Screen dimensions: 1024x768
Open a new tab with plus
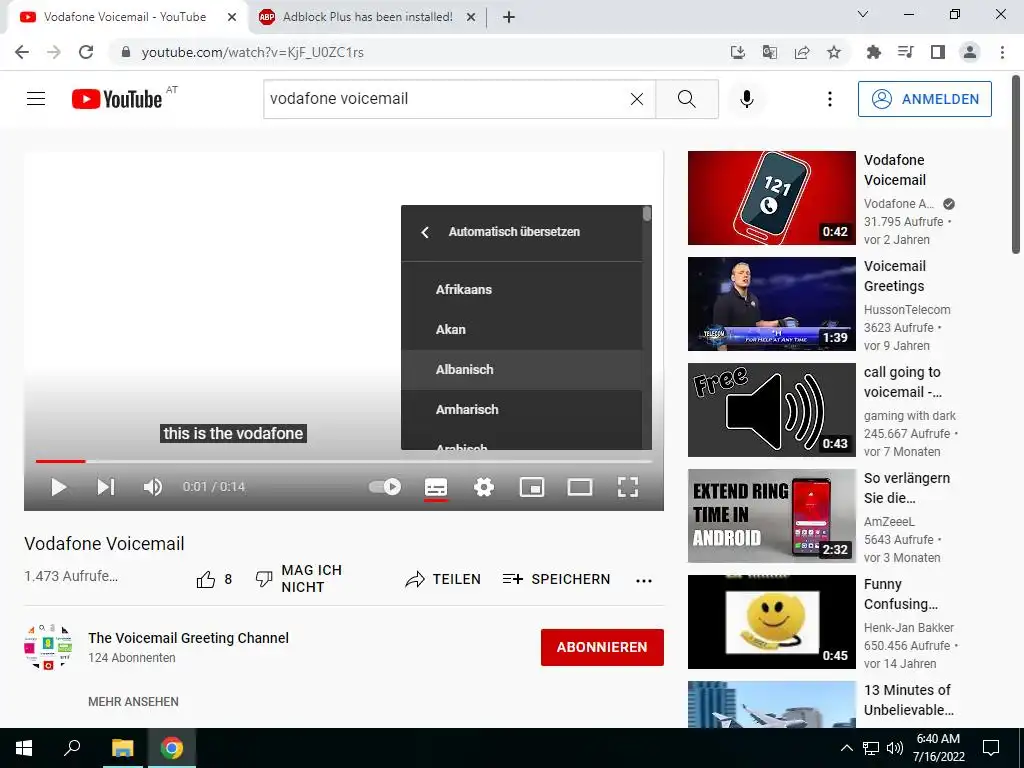pos(509,18)
